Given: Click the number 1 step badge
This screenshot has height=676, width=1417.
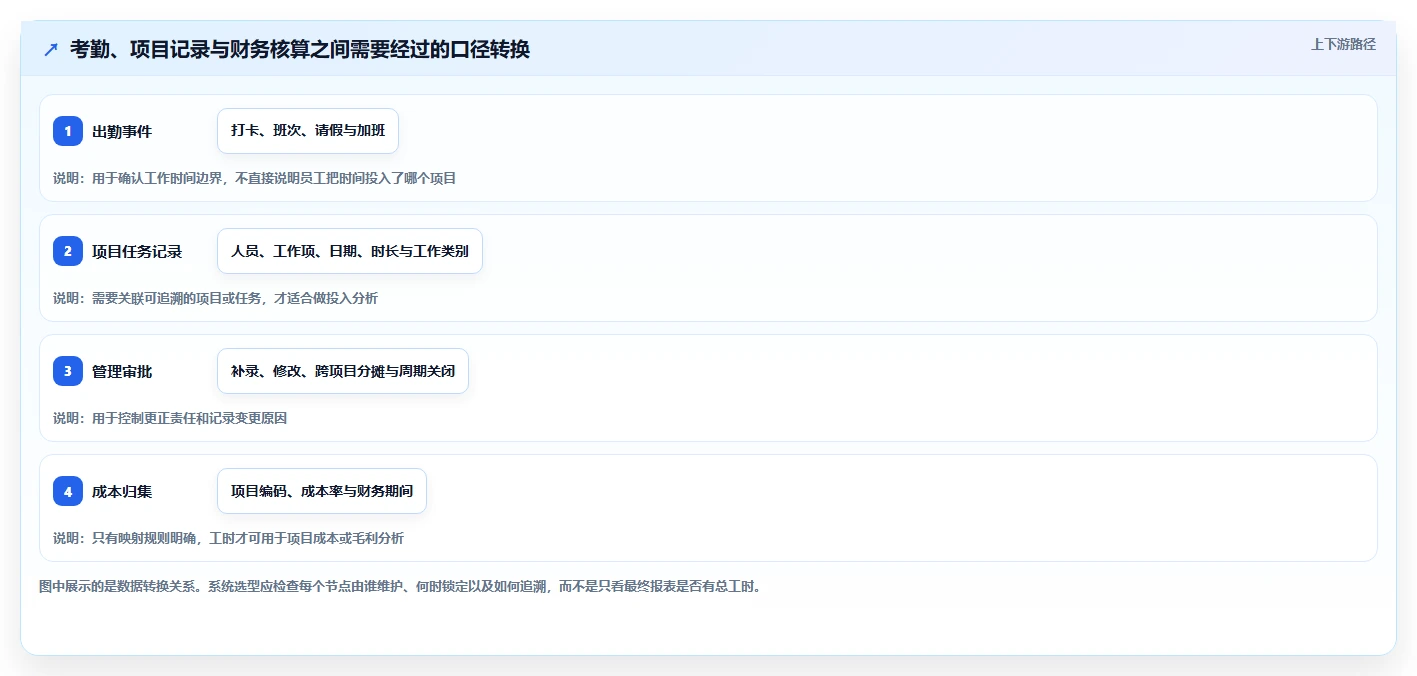Looking at the screenshot, I should click(x=68, y=131).
